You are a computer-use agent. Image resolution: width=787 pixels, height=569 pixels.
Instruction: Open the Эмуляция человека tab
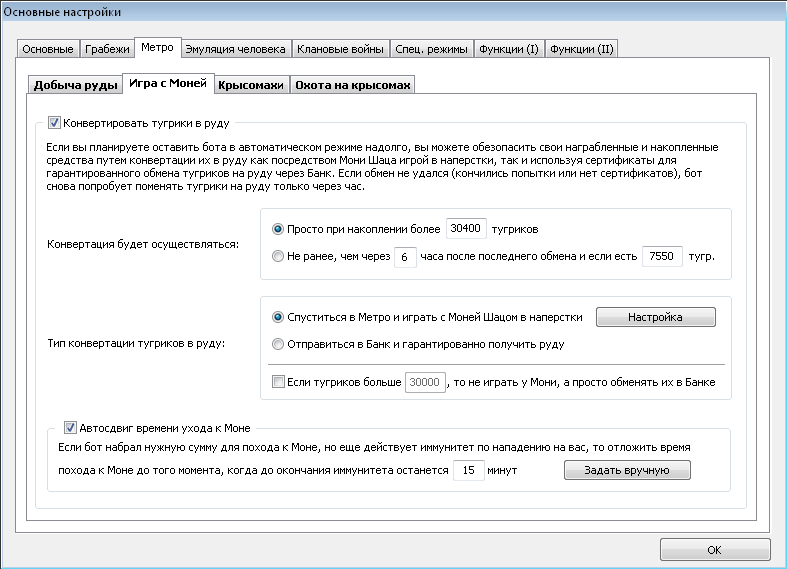(x=235, y=49)
